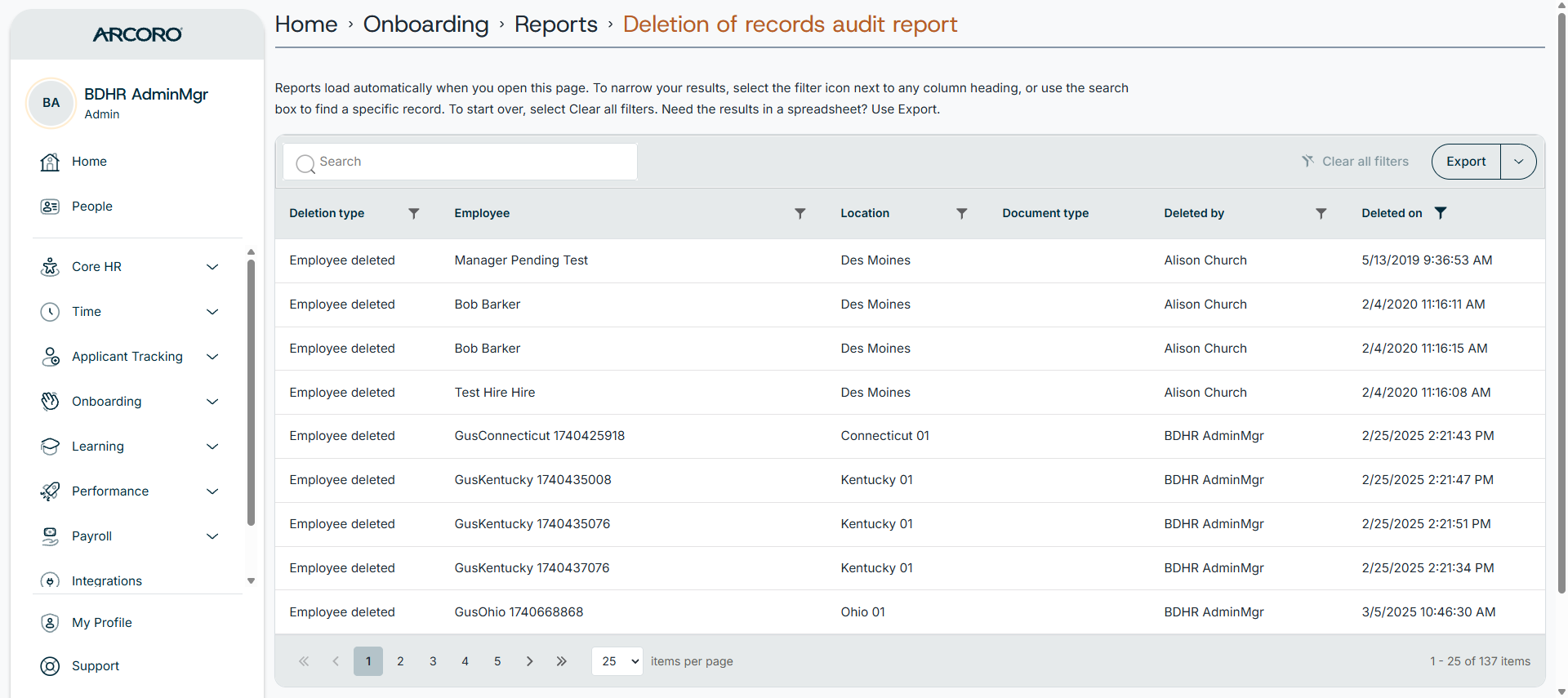Open the Location column filter
This screenshot has height=698, width=1568.
click(x=962, y=213)
